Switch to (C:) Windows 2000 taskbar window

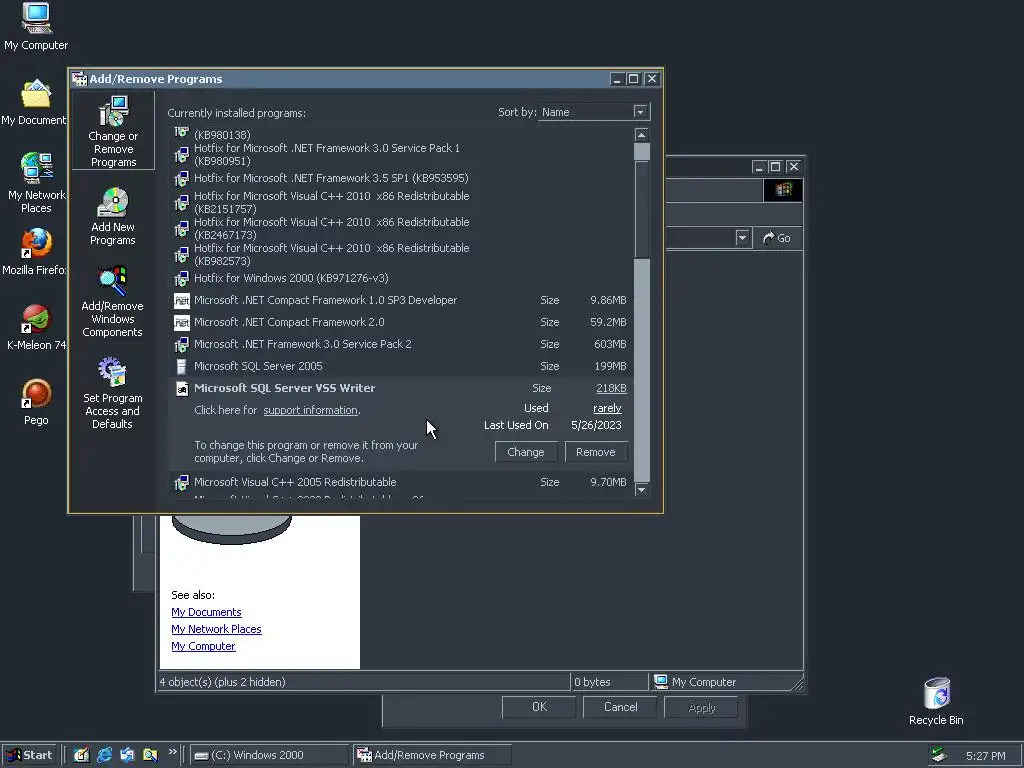269,755
